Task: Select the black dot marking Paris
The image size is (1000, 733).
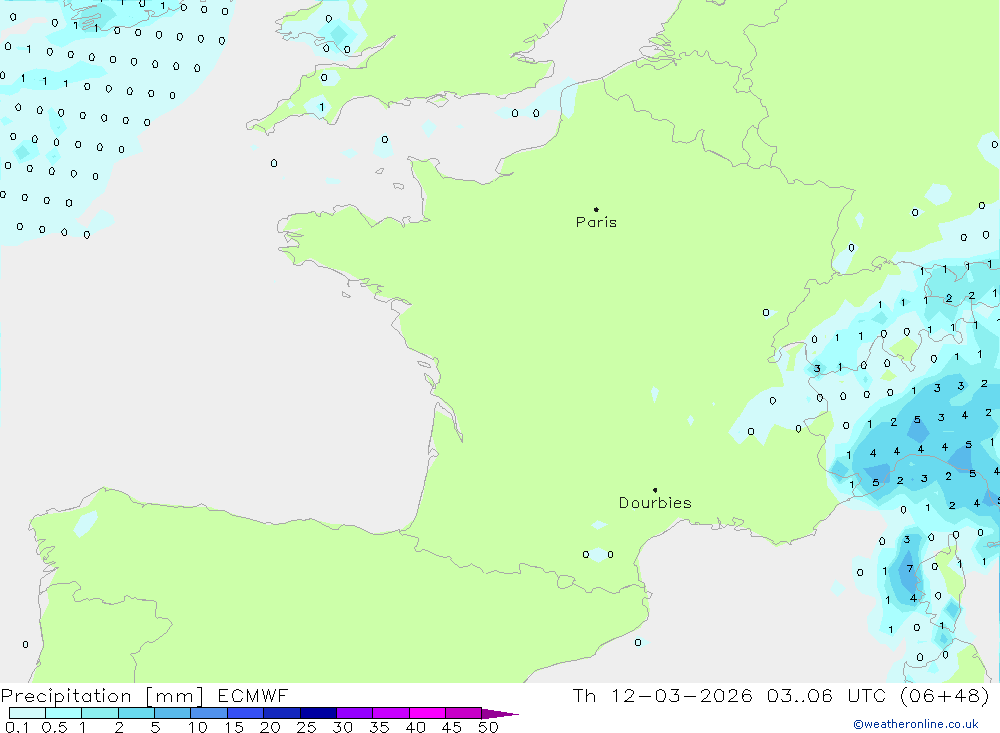Action: [596, 209]
